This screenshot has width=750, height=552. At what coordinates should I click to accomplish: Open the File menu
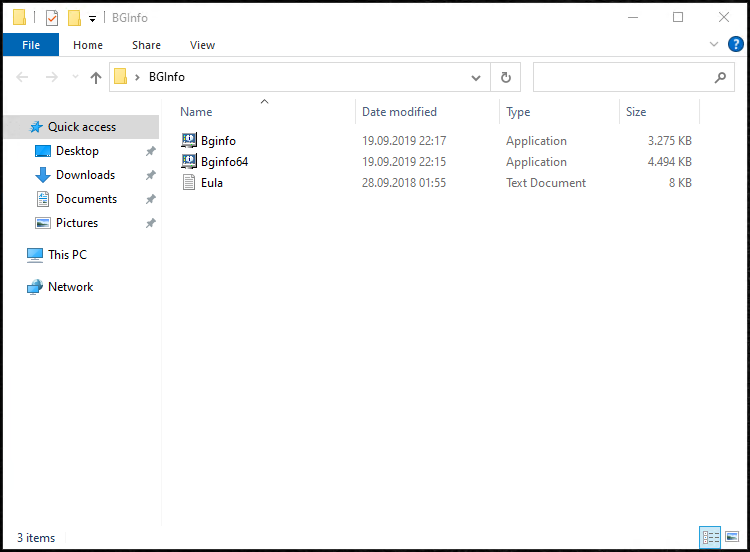point(31,45)
